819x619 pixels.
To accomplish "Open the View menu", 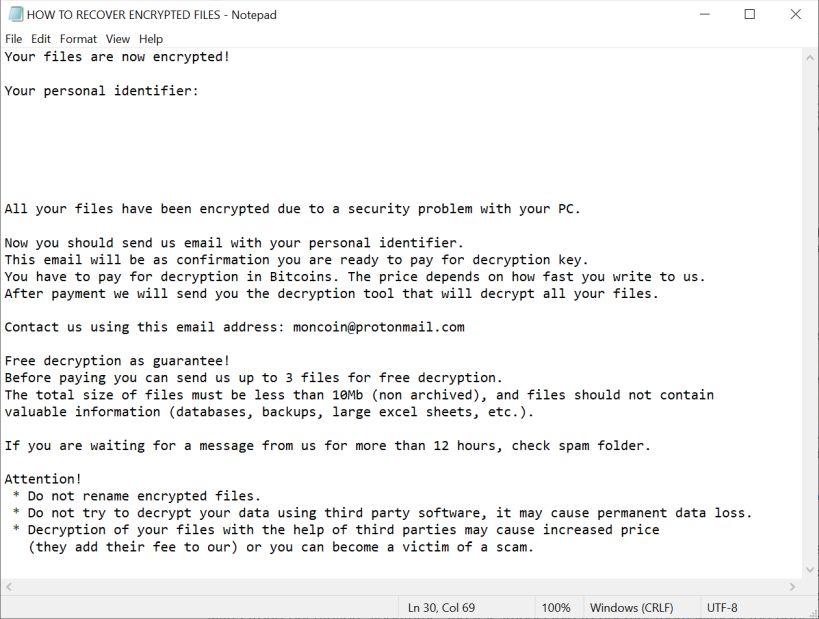I will [118, 39].
